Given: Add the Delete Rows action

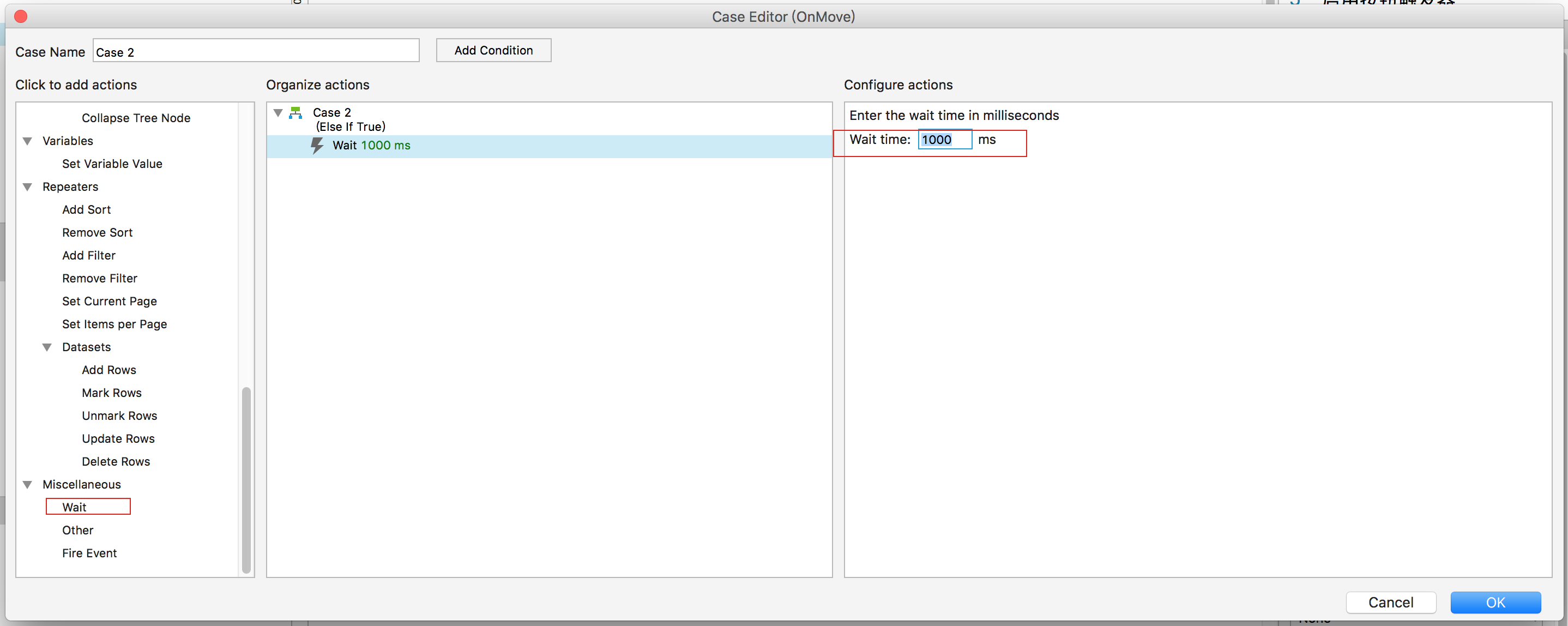Looking at the screenshot, I should point(116,461).
